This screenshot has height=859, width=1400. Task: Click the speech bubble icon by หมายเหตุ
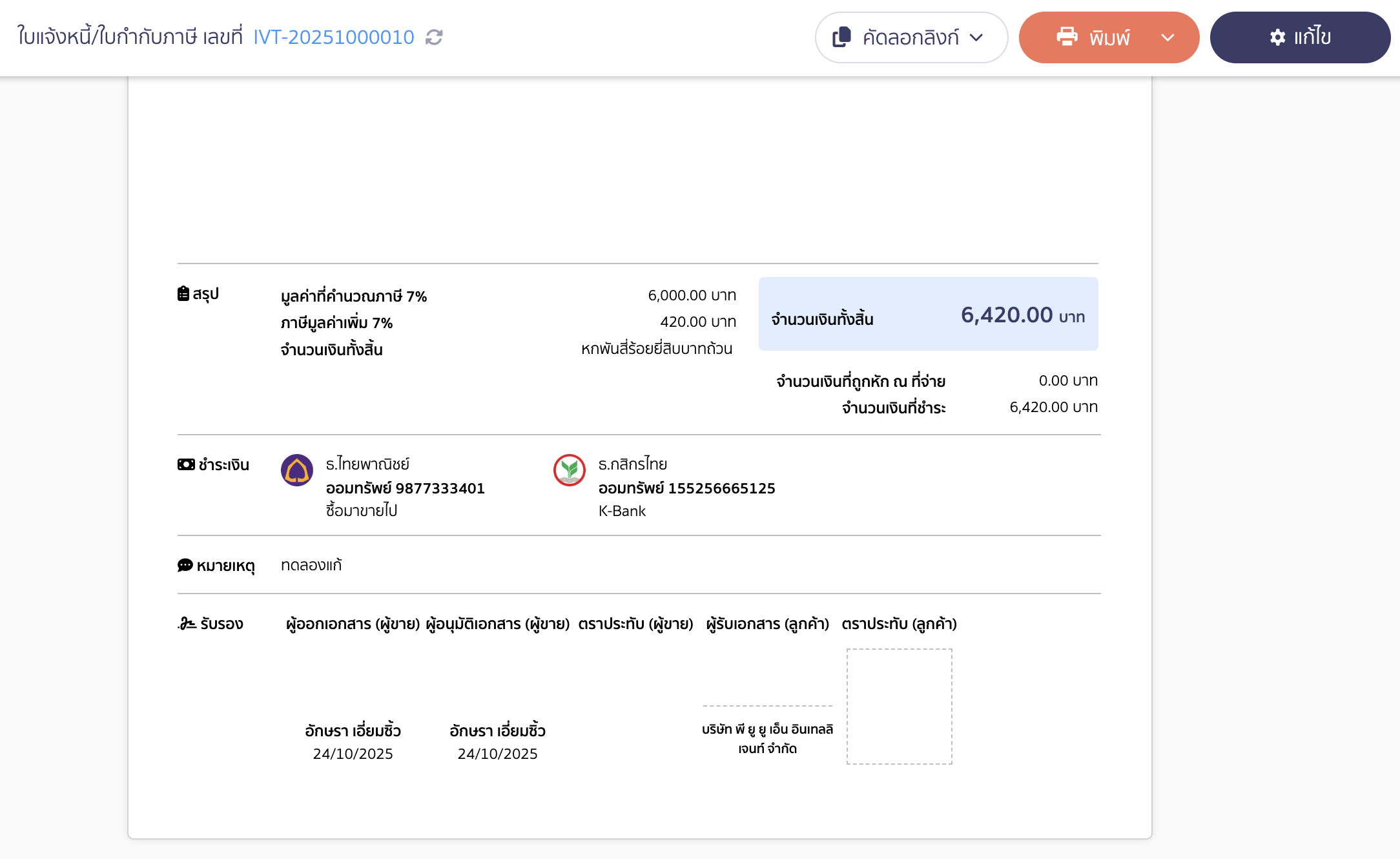pos(185,565)
